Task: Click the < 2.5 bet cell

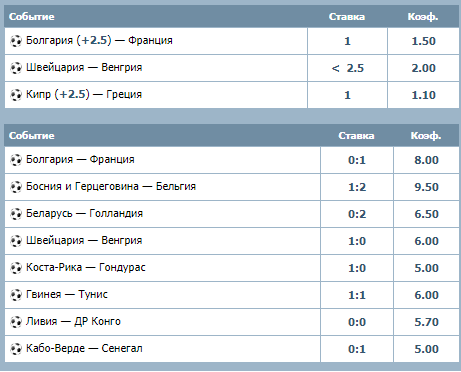Action: click(x=347, y=68)
